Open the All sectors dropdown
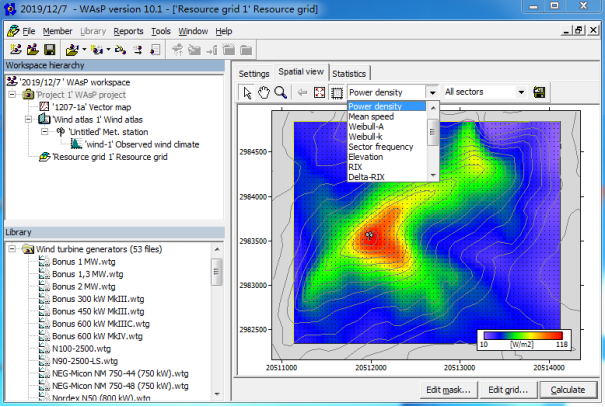This screenshot has height=407, width=605. point(519,92)
